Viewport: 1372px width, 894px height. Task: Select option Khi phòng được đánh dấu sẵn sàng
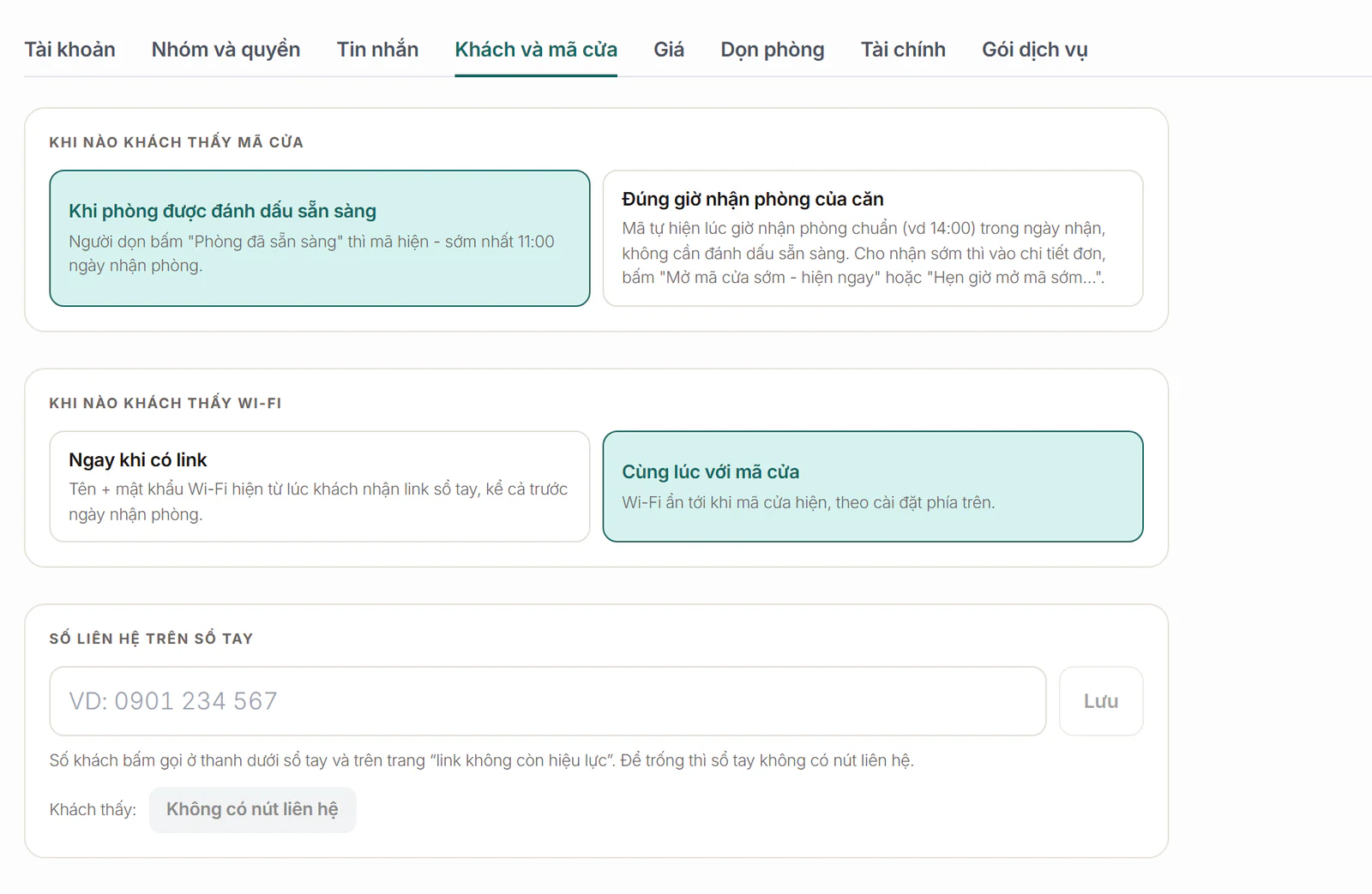320,238
